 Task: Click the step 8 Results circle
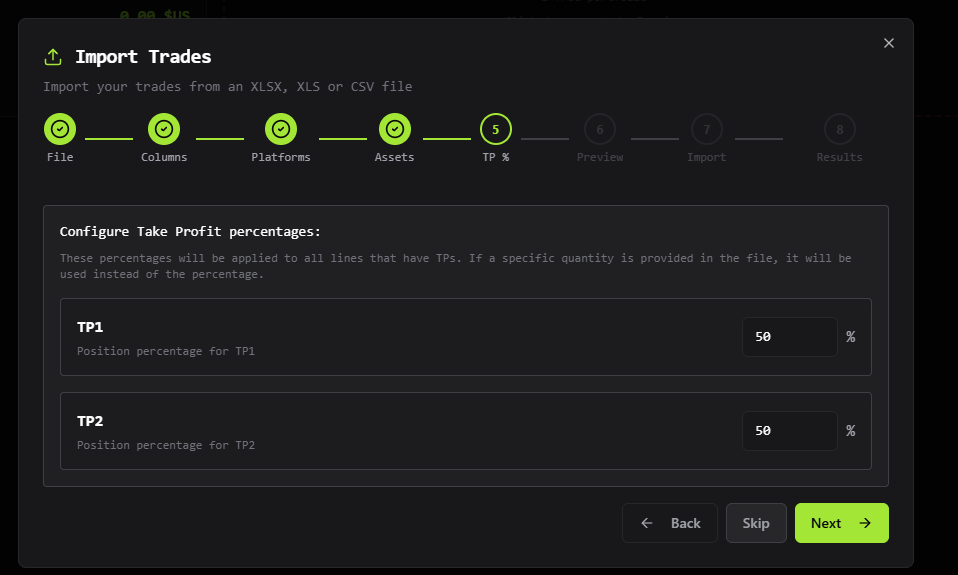[840, 129]
